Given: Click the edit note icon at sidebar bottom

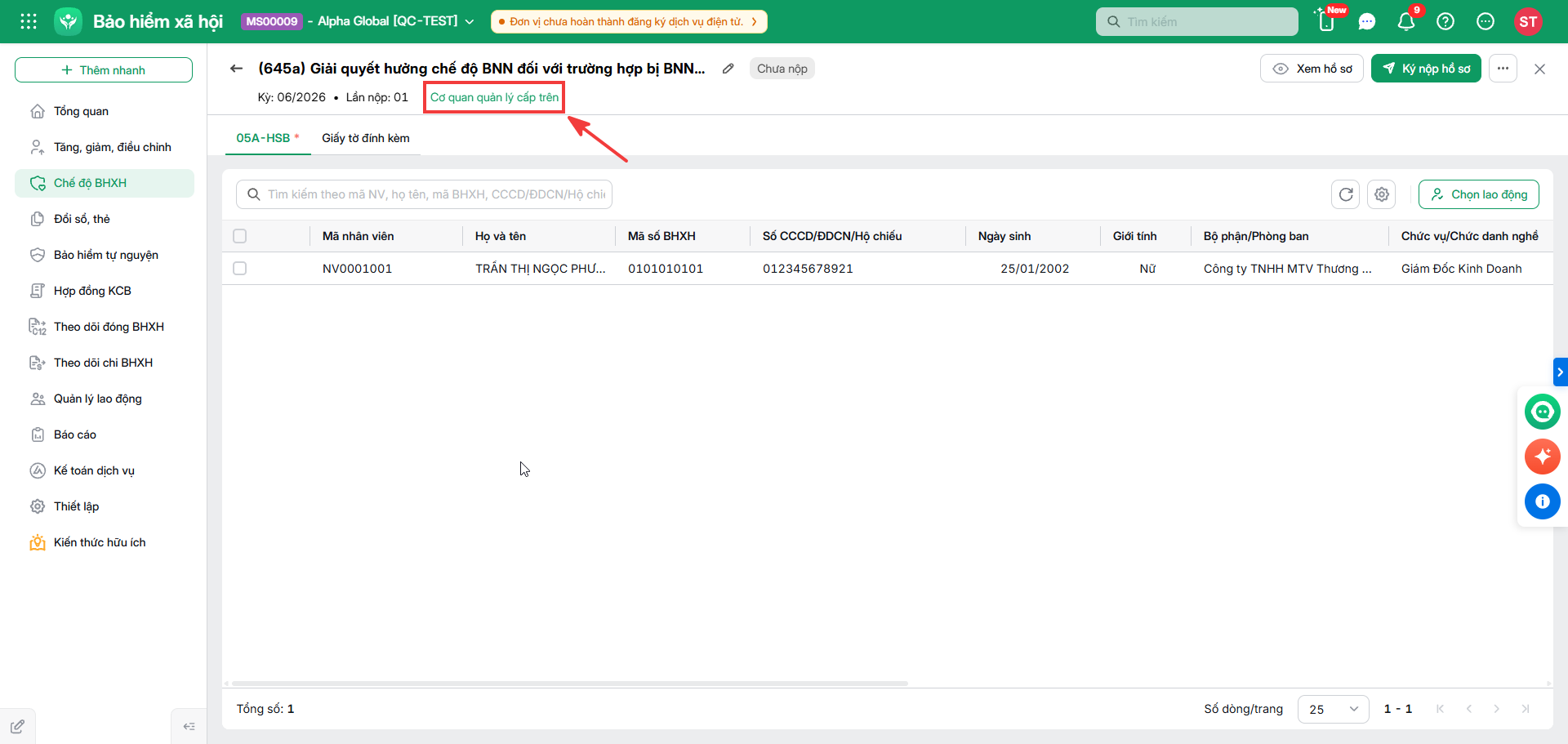Looking at the screenshot, I should pyautogui.click(x=17, y=726).
